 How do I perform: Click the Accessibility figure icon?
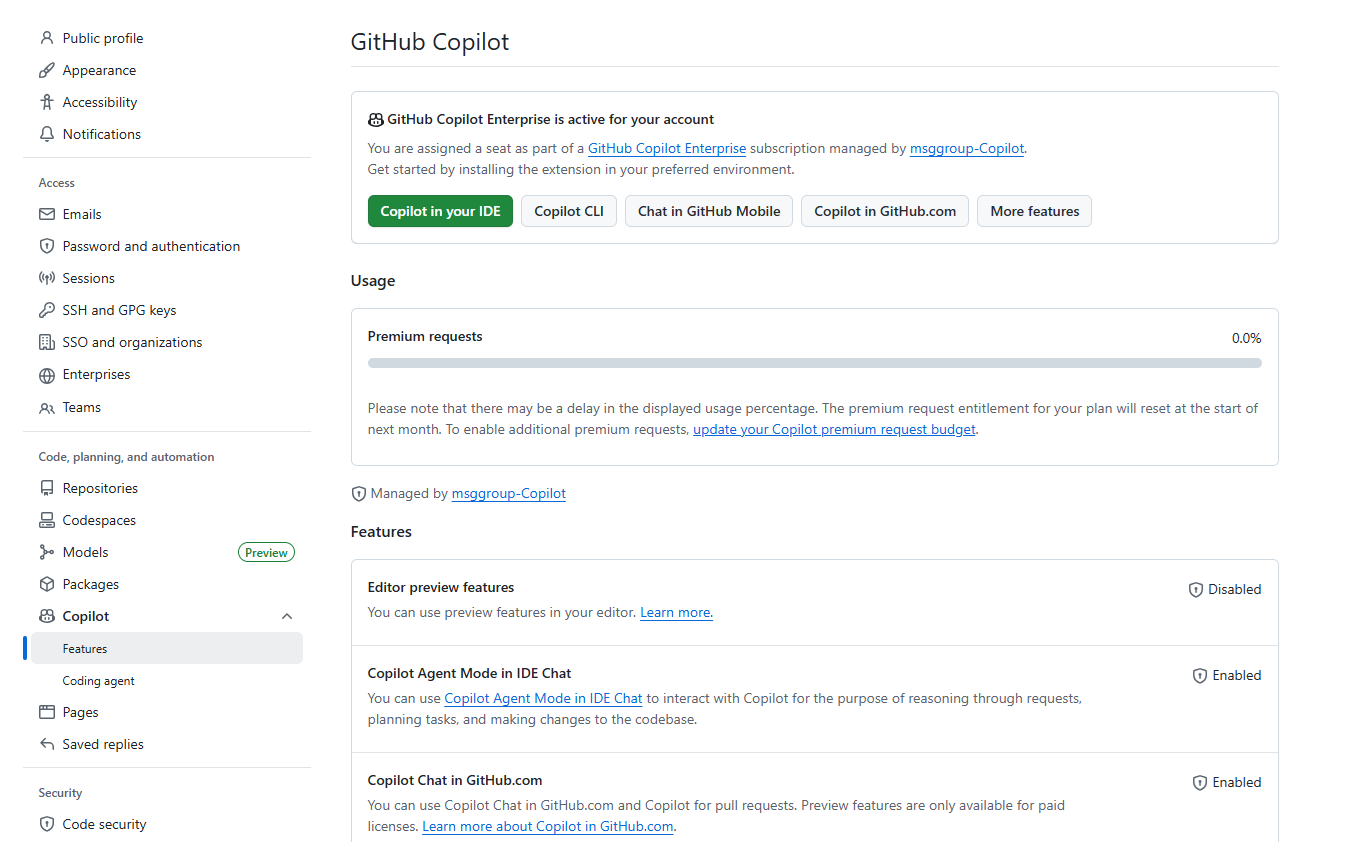coord(46,102)
